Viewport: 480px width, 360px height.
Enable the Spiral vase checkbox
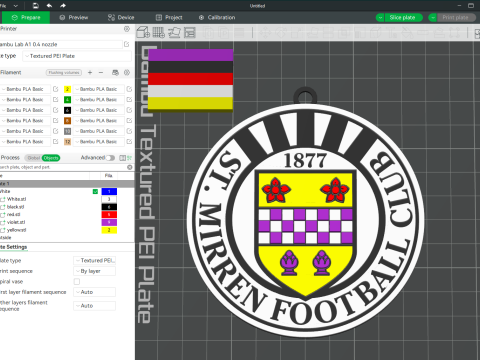click(x=77, y=282)
